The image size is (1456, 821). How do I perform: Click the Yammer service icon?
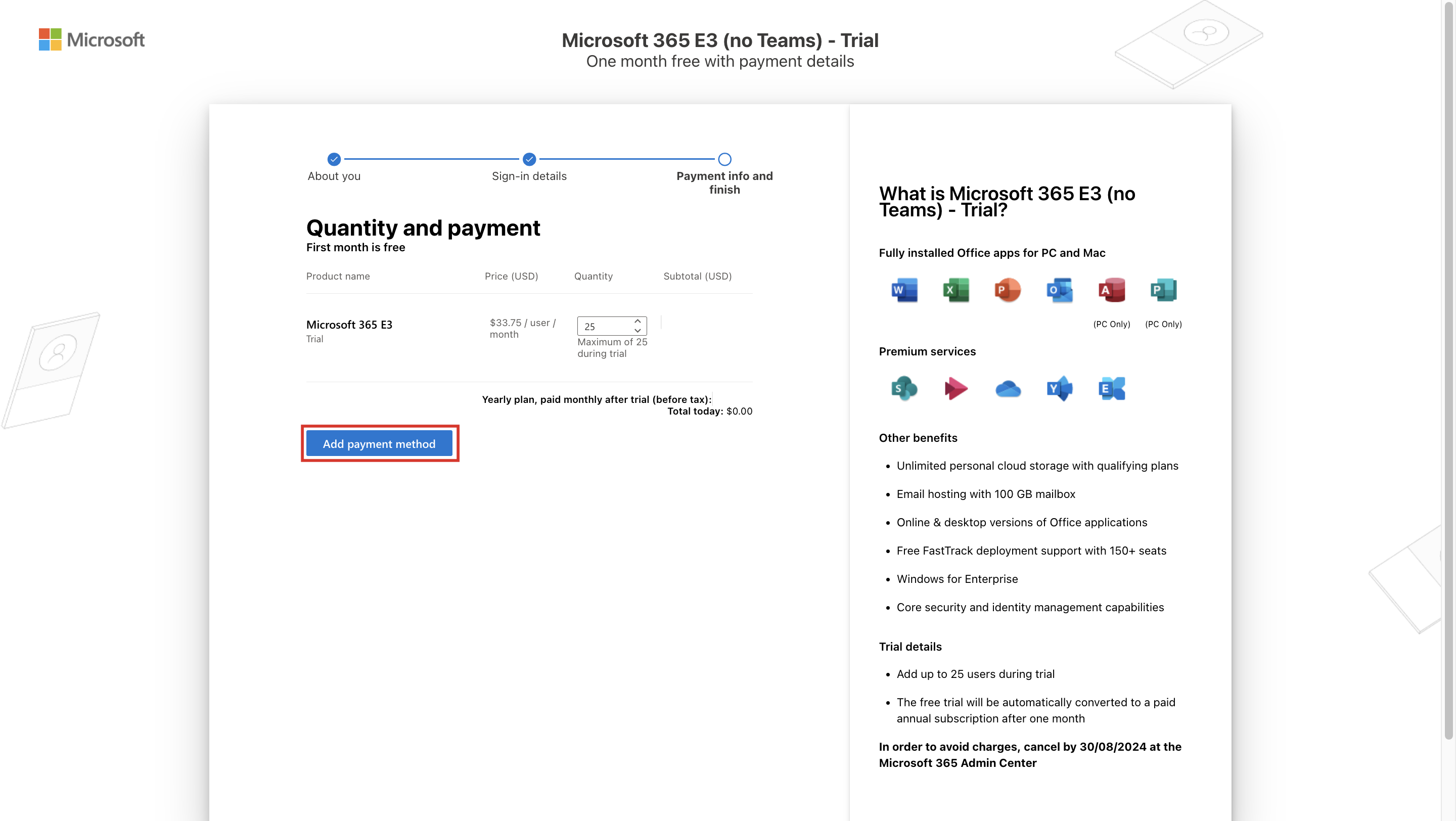click(x=1059, y=388)
